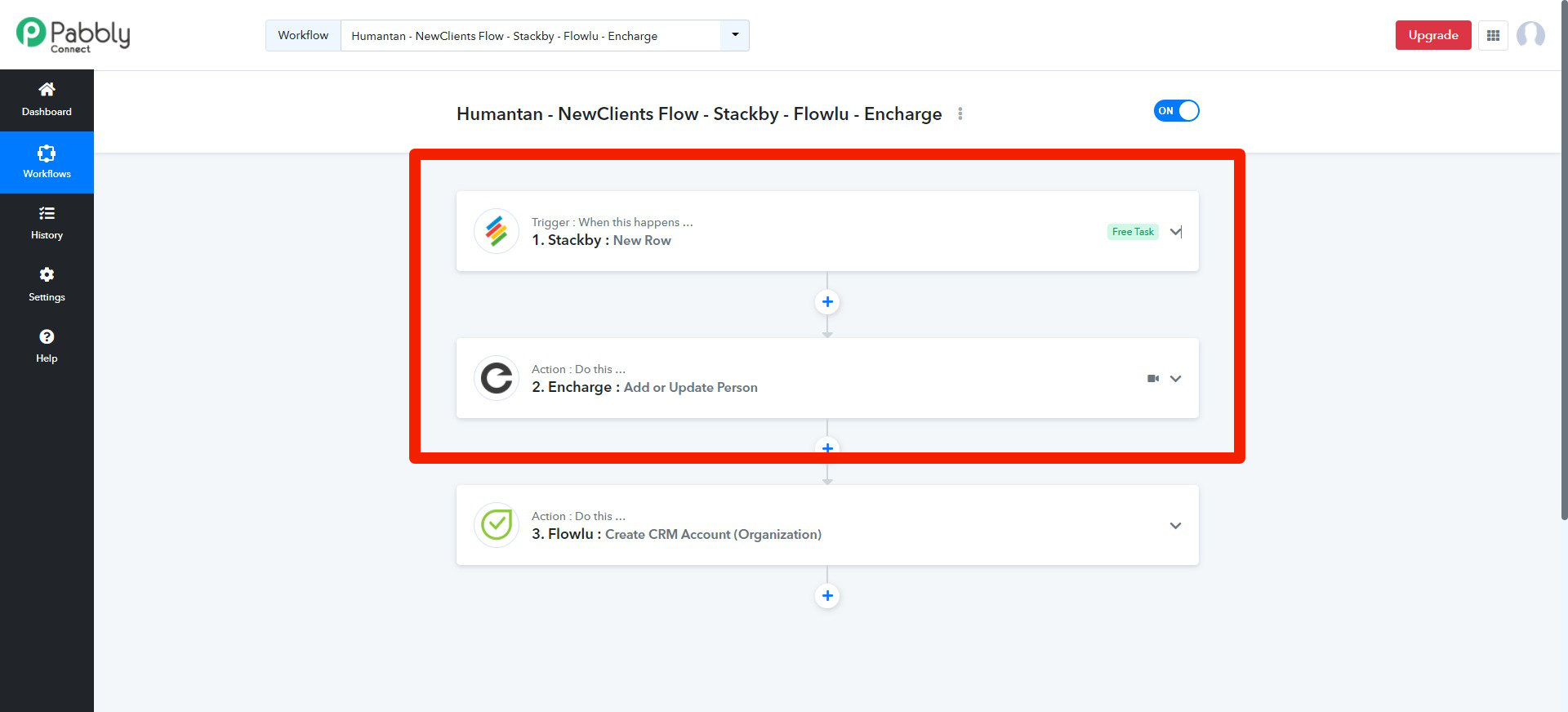This screenshot has width=1568, height=712.
Task: Open Settings from the sidebar
Action: pyautogui.click(x=47, y=285)
